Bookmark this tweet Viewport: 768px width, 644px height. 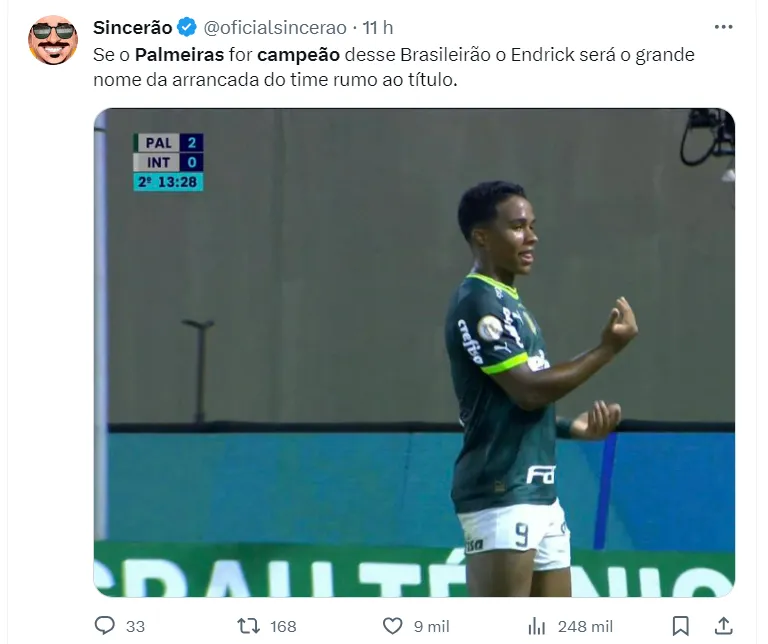click(680, 626)
